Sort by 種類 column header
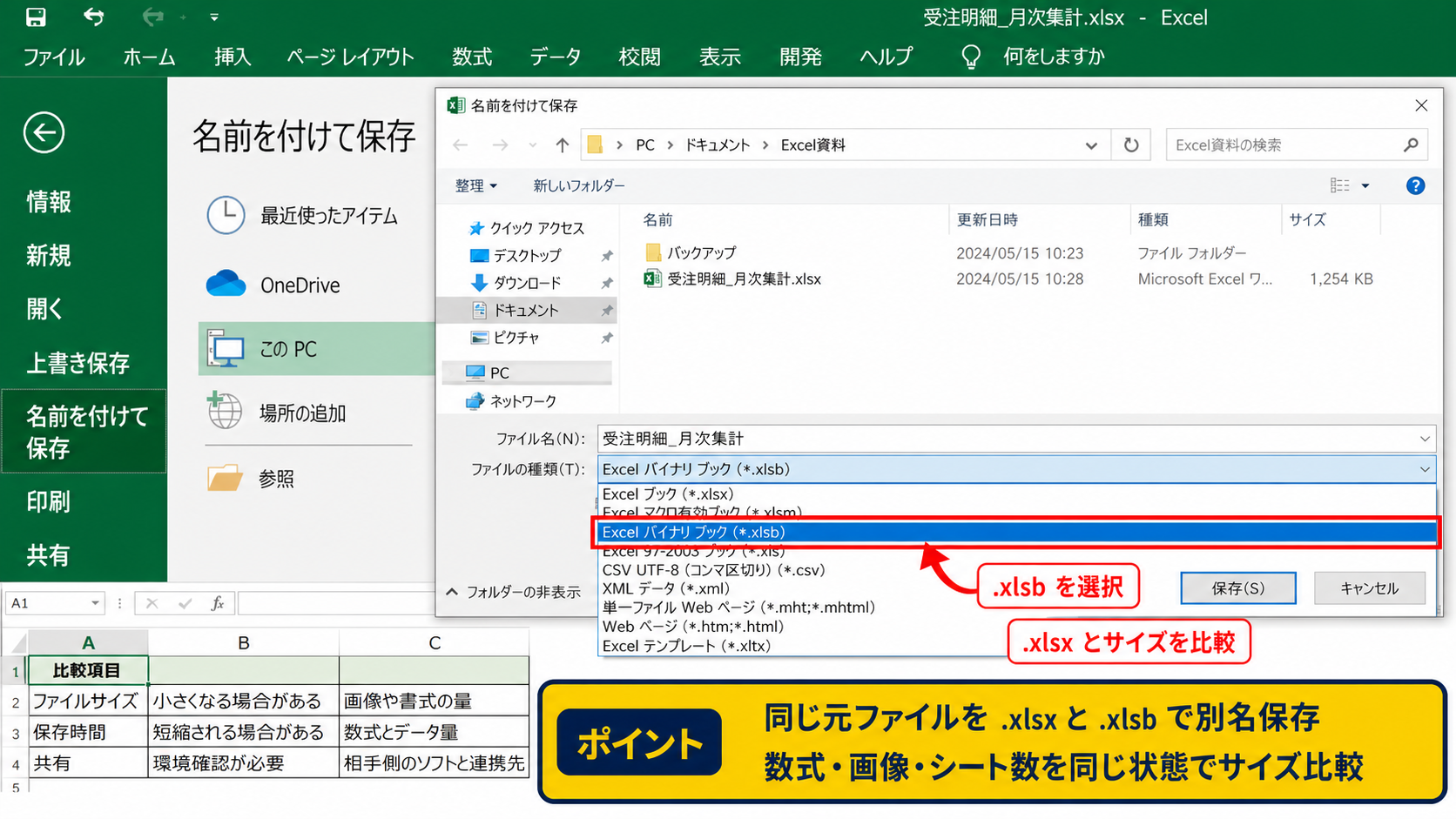The image size is (1456, 819). [1153, 220]
